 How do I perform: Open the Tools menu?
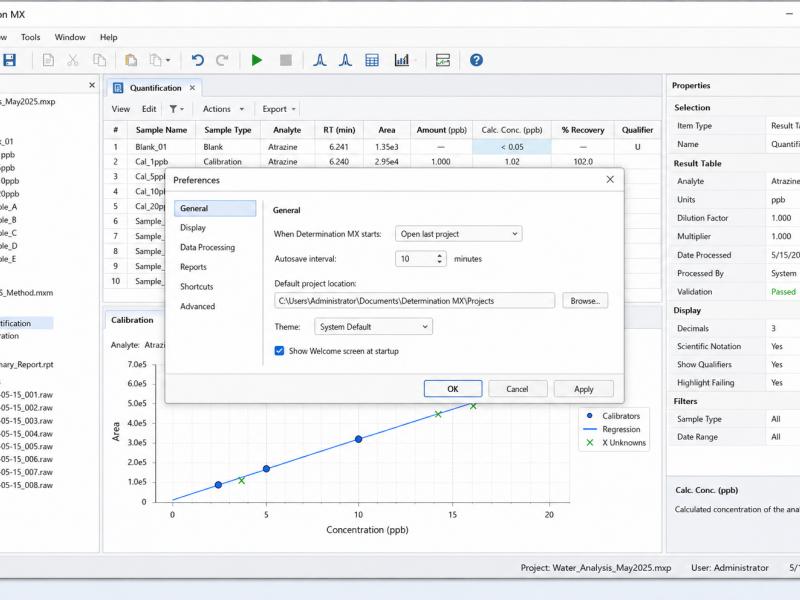pos(30,37)
